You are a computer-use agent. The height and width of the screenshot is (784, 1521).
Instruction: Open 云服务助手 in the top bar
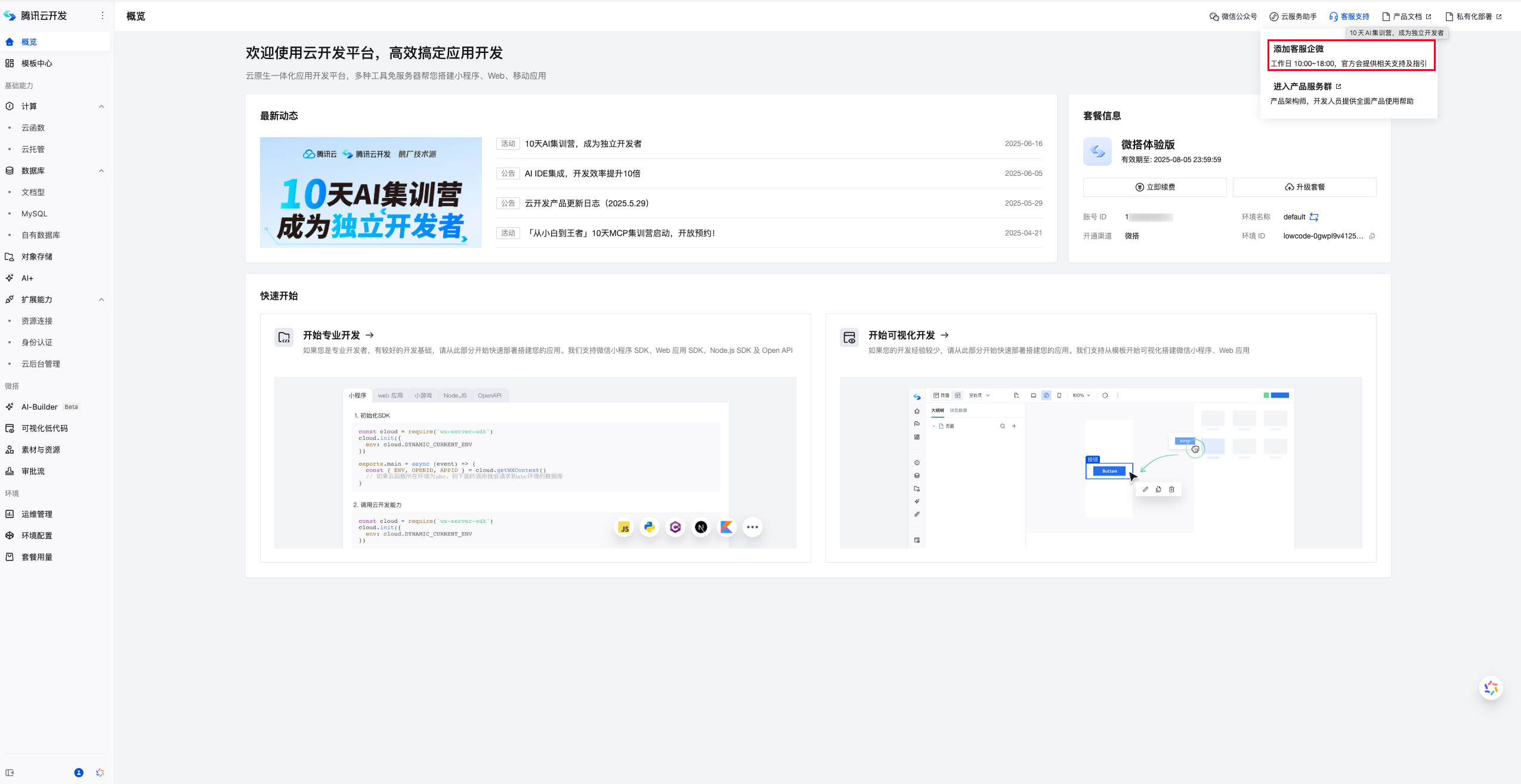pos(1293,17)
